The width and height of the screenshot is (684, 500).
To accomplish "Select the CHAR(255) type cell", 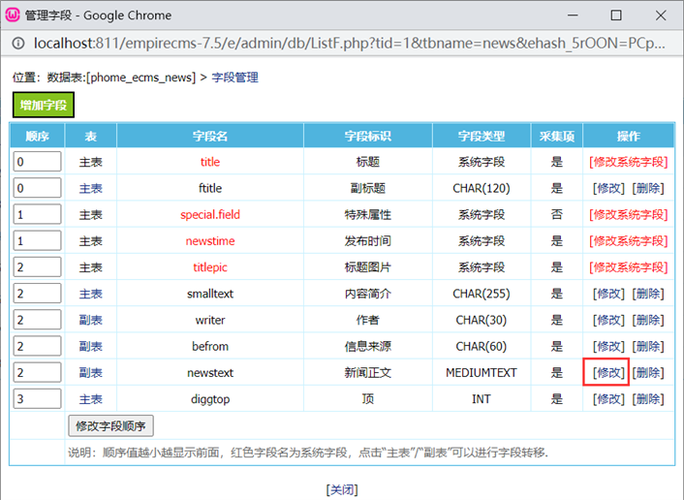I will tap(481, 294).
